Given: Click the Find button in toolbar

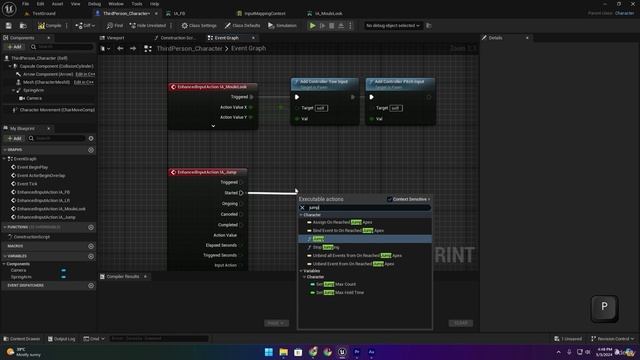Looking at the screenshot, I should [x=115, y=26].
